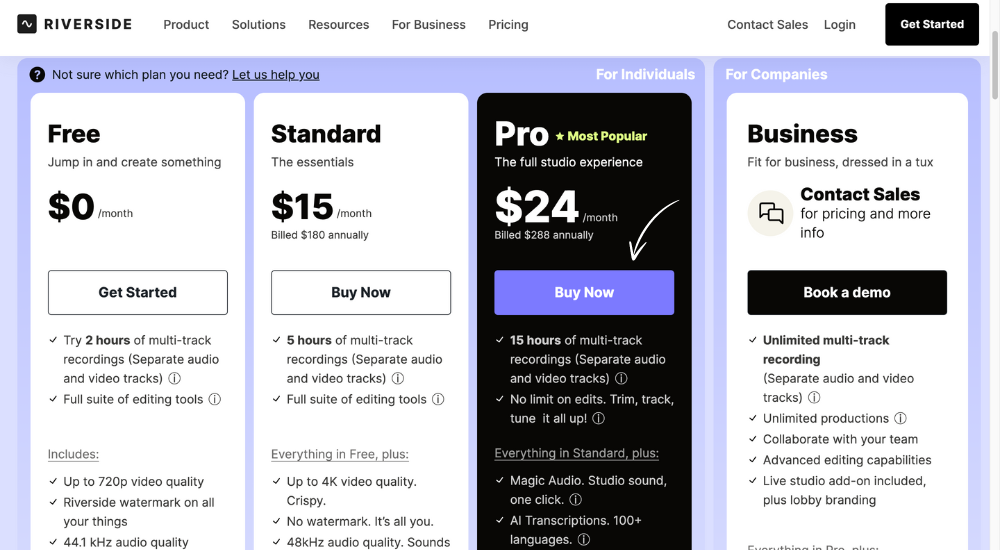Click info icon next to Magic Audio feature
1000x550 pixels.
[575, 500]
